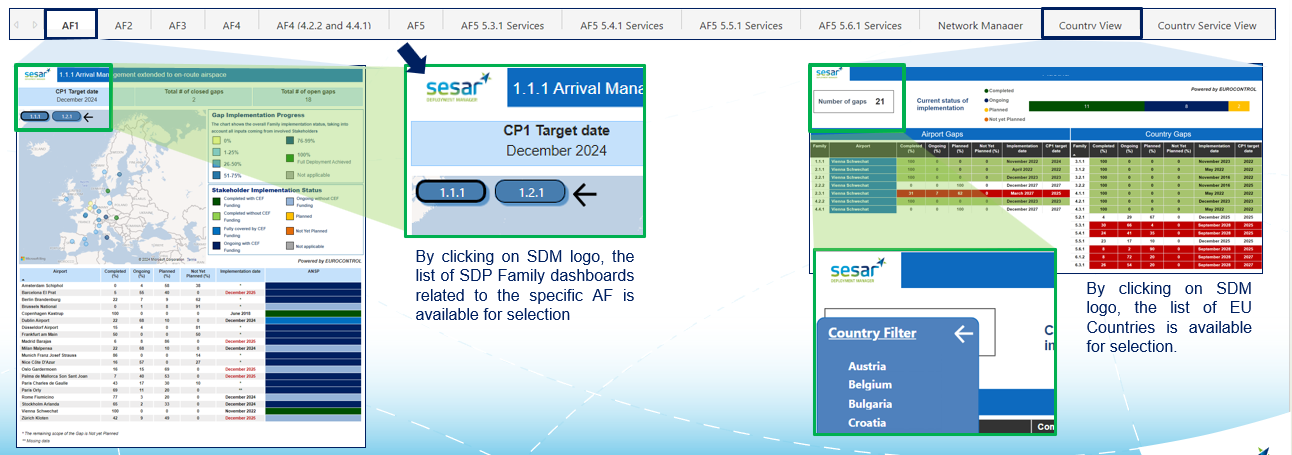Select the large 1.1.1 family button

(x=450, y=191)
